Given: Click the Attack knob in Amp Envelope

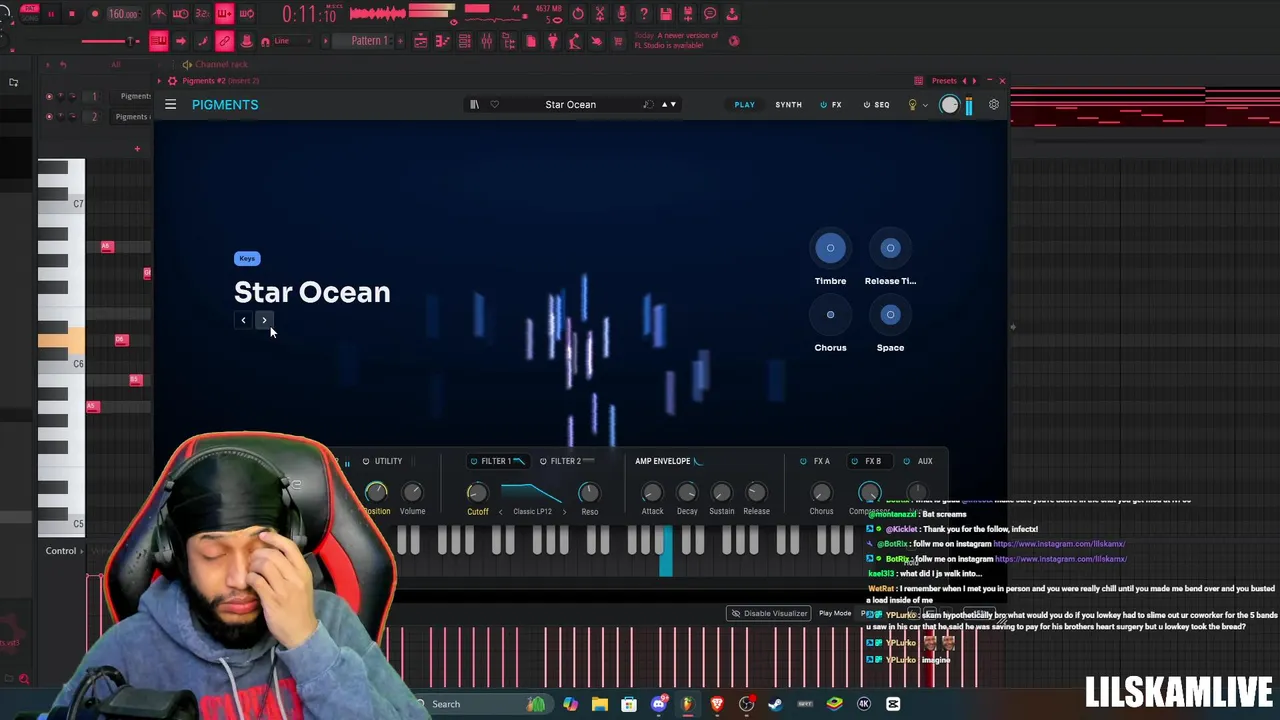Looking at the screenshot, I should click(652, 492).
